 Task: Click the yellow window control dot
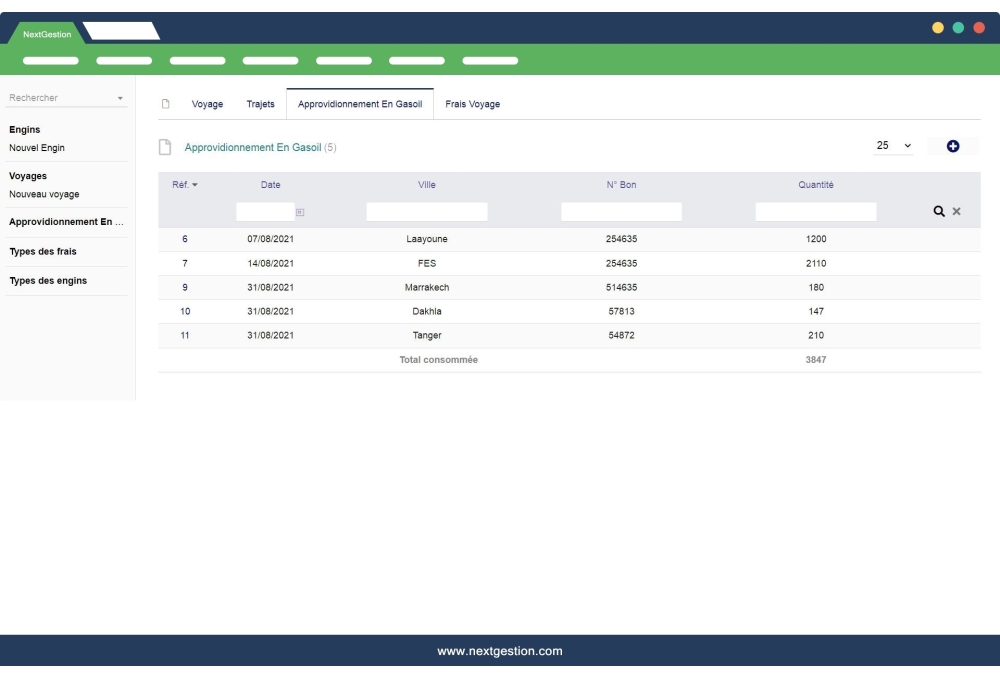(938, 28)
